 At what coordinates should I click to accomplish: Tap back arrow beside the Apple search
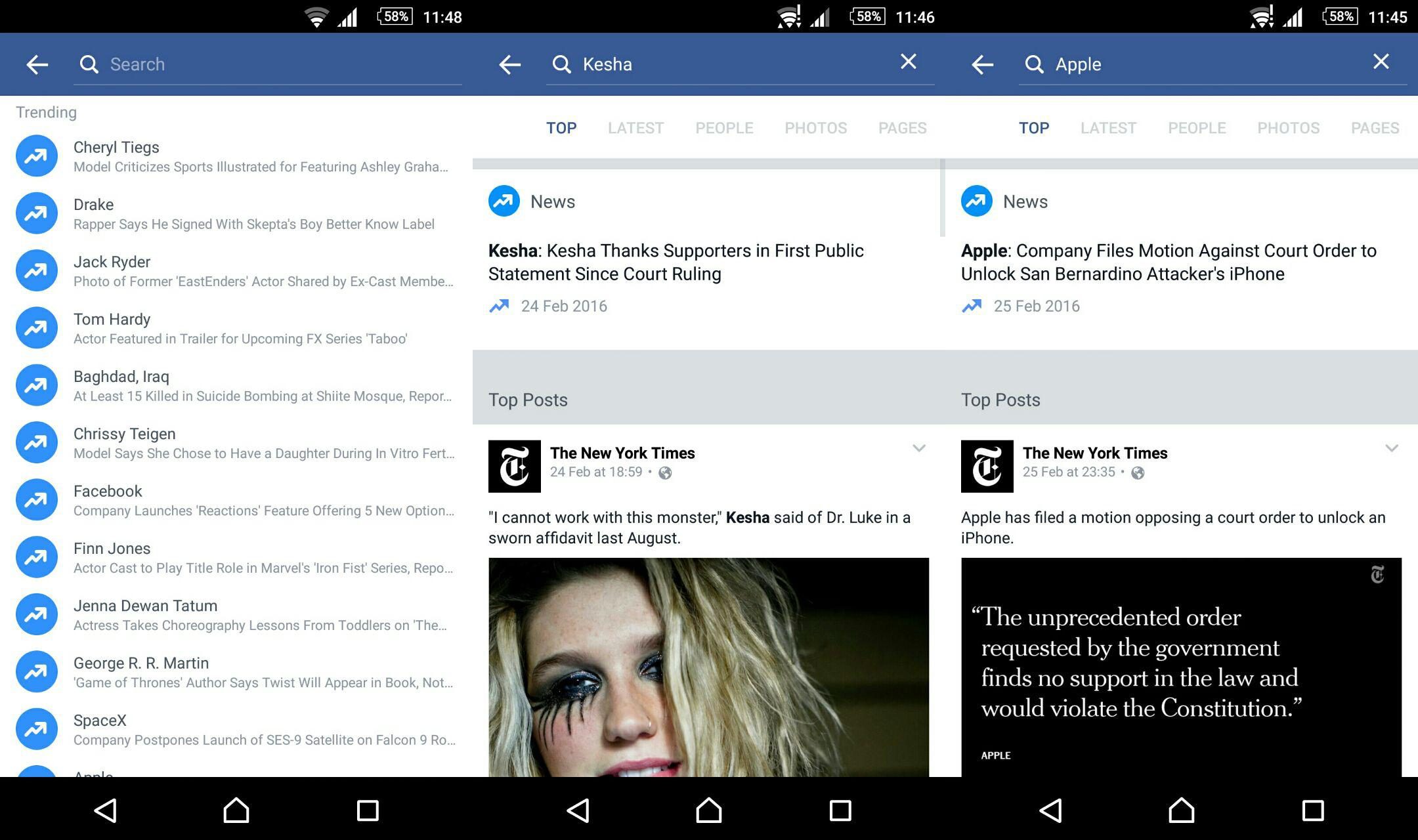(983, 64)
